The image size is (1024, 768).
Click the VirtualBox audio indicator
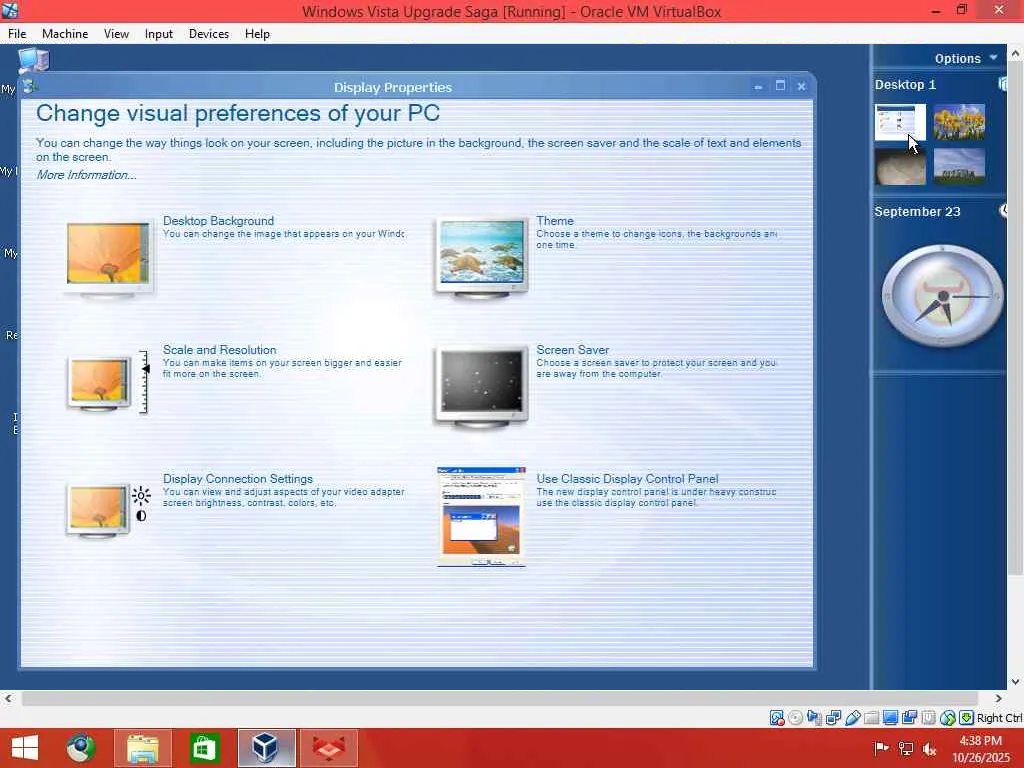point(814,718)
